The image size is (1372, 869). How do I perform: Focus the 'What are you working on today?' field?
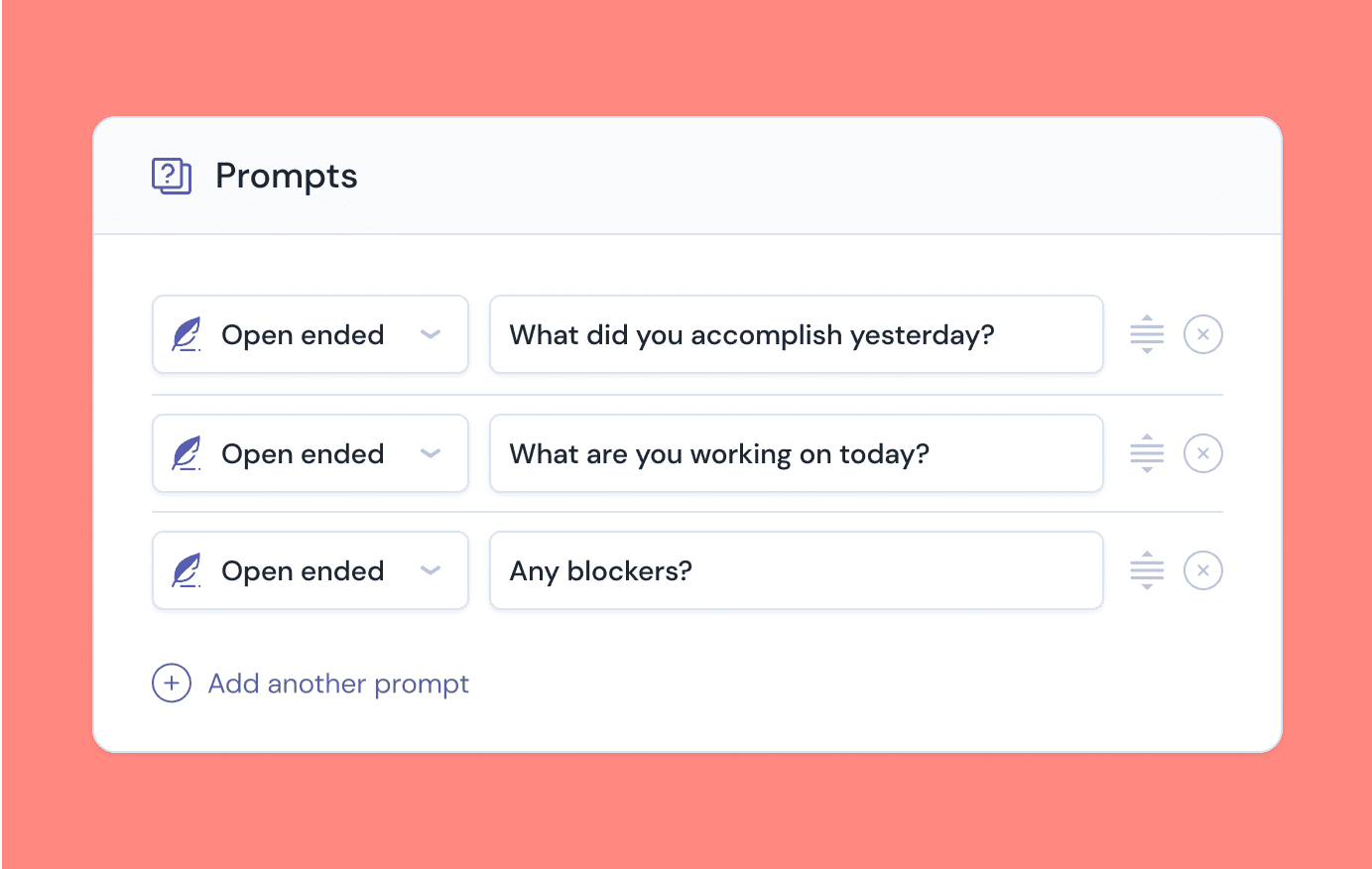[796, 453]
